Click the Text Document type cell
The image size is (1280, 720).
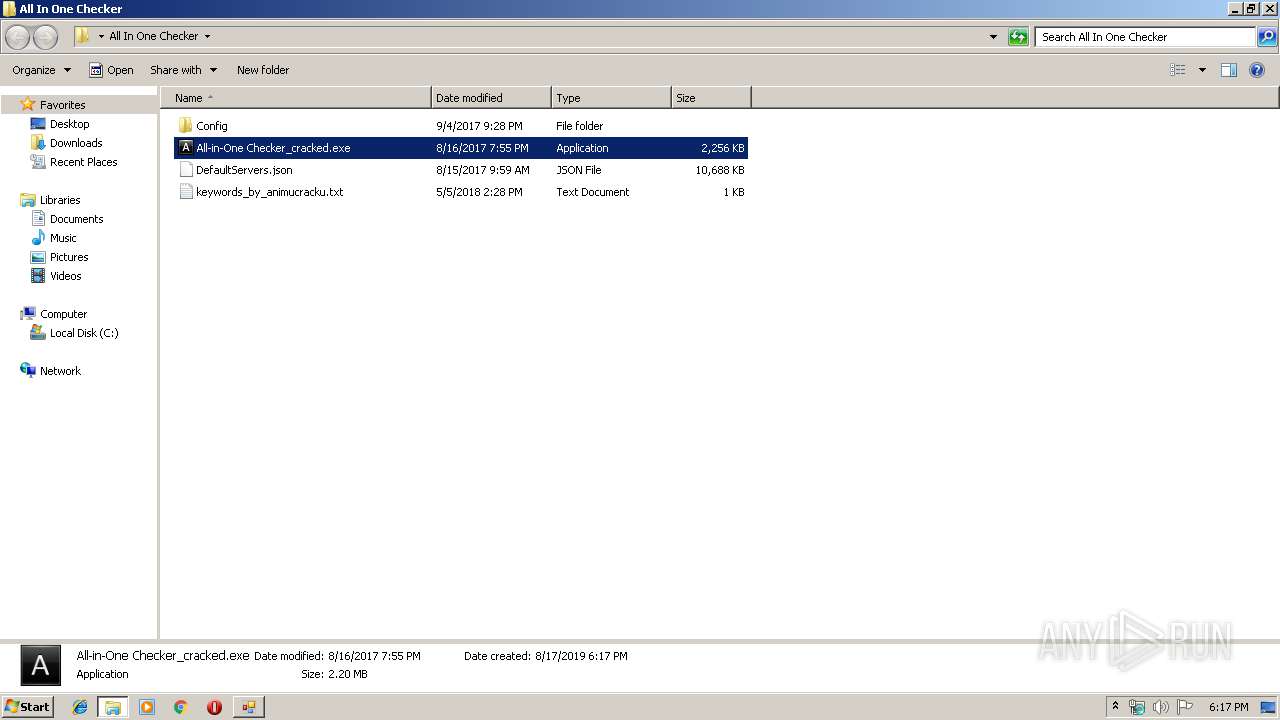click(593, 192)
